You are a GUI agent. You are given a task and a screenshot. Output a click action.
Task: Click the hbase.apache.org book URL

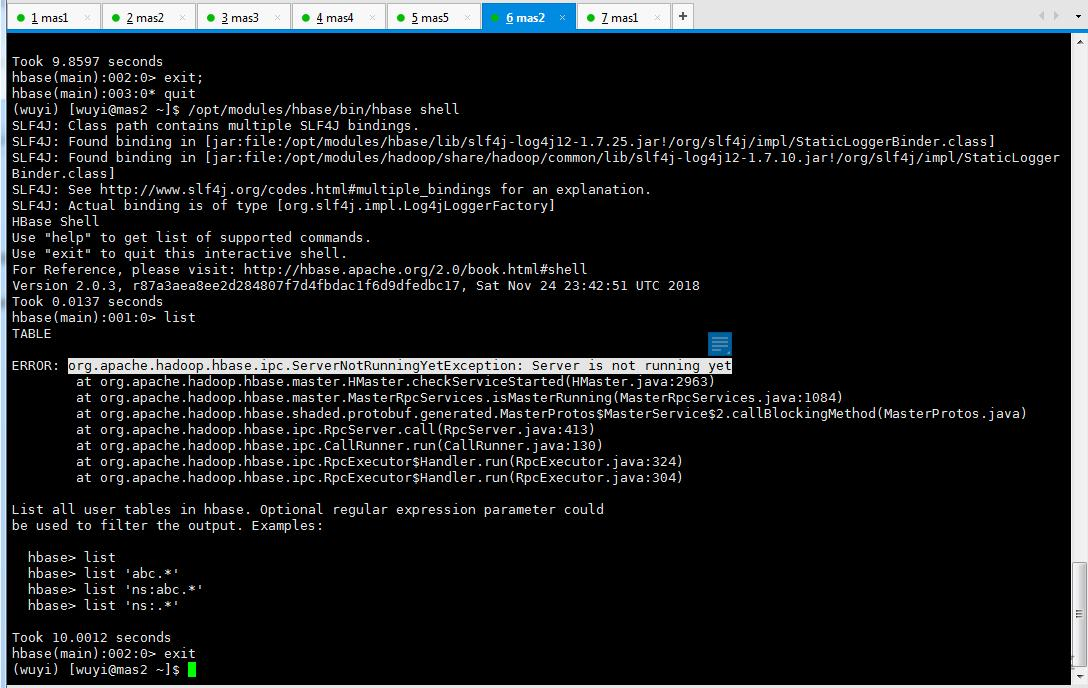(415, 269)
